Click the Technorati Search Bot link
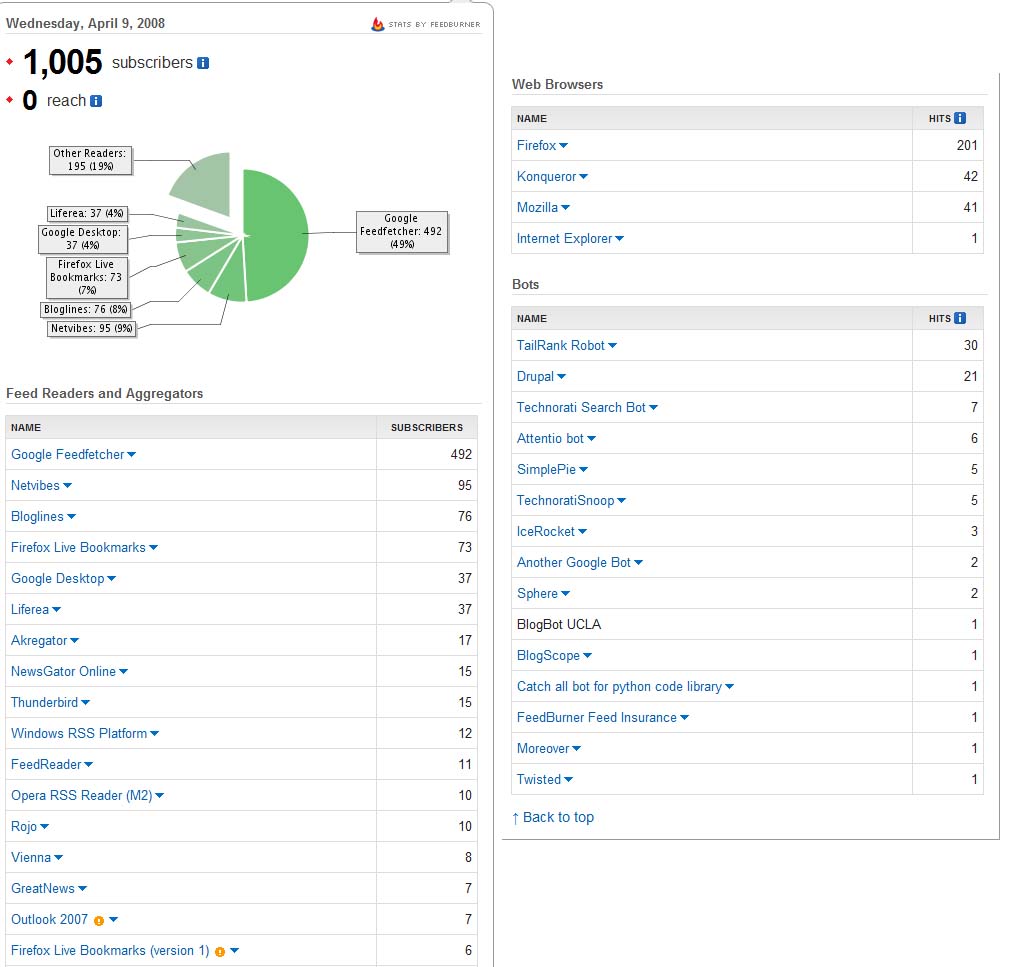The height and width of the screenshot is (967, 1020). [x=581, y=407]
